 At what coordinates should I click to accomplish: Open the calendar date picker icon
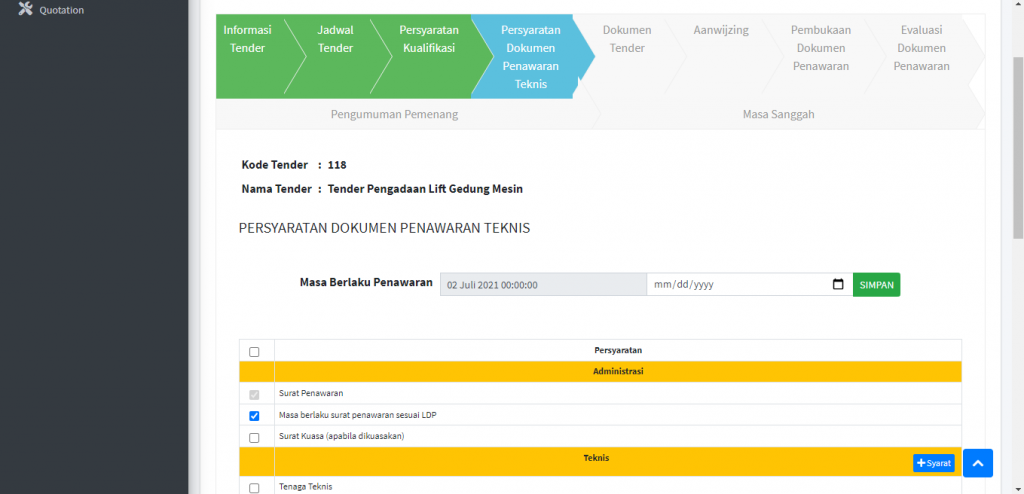click(x=839, y=285)
